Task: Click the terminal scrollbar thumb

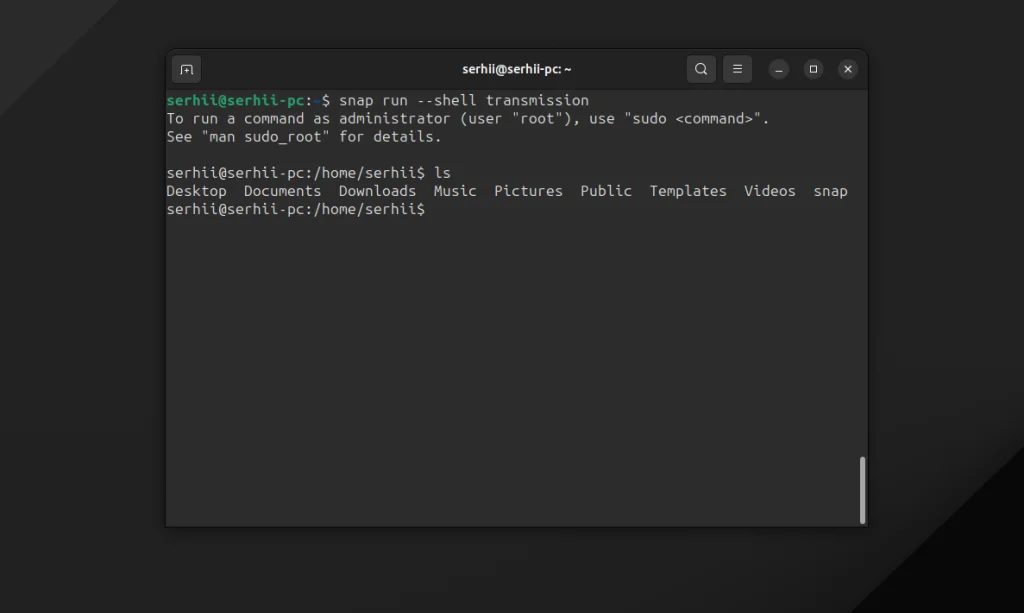Action: (x=862, y=490)
